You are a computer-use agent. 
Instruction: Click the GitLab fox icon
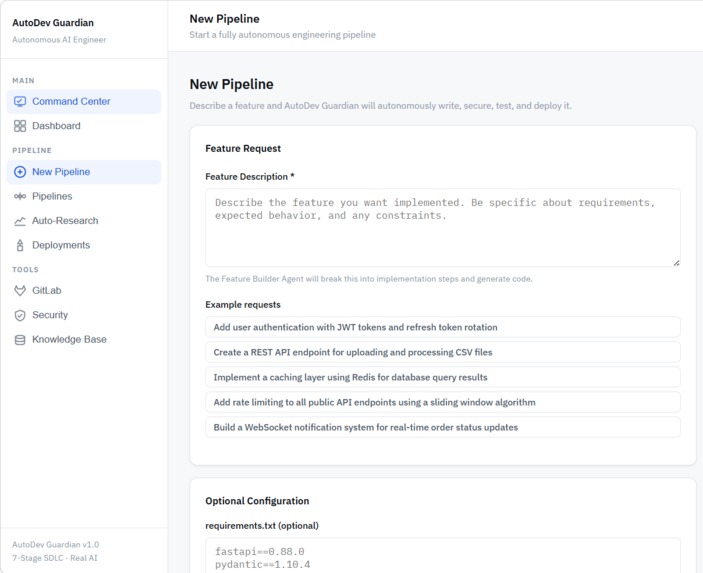[20, 291]
